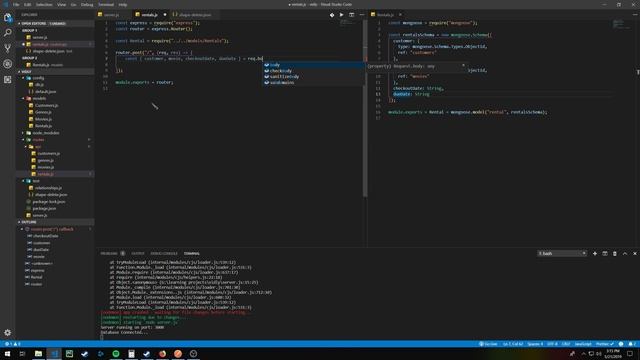This screenshot has width=640, height=360.
Task: Click the UTF-8 encoding indicator
Action: click(x=552, y=344)
